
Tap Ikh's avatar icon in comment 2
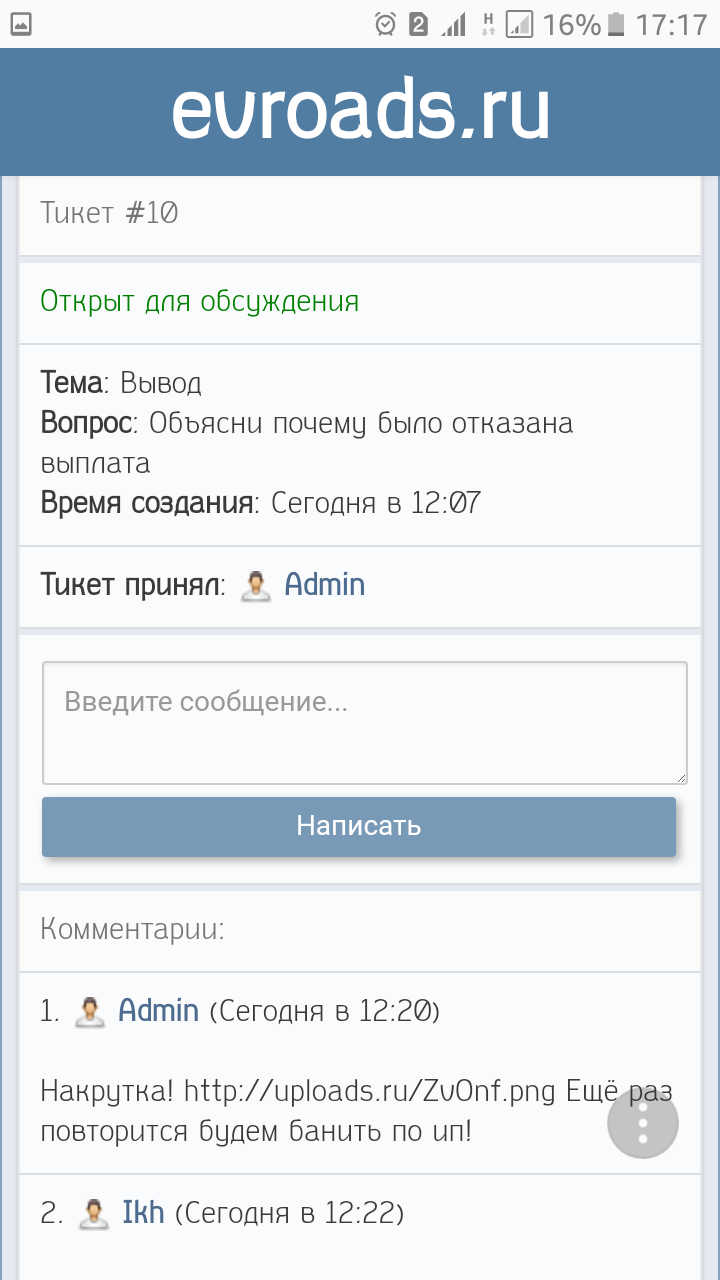coord(94,1214)
